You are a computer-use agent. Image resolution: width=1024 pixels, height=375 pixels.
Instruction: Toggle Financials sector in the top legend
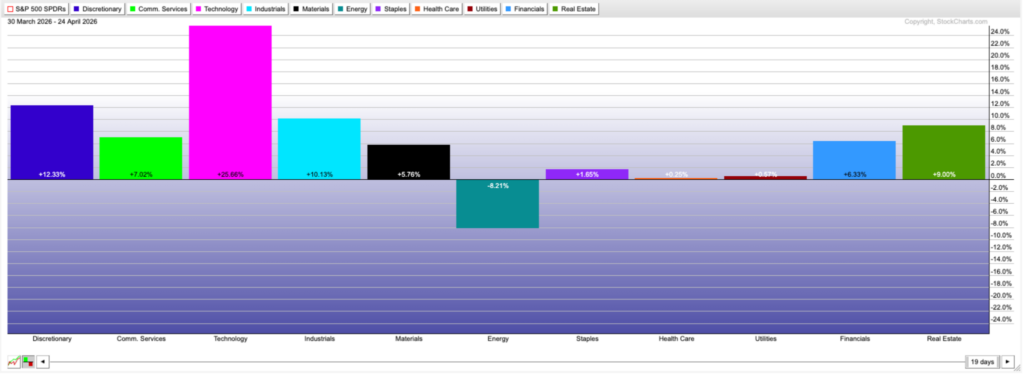[525, 9]
